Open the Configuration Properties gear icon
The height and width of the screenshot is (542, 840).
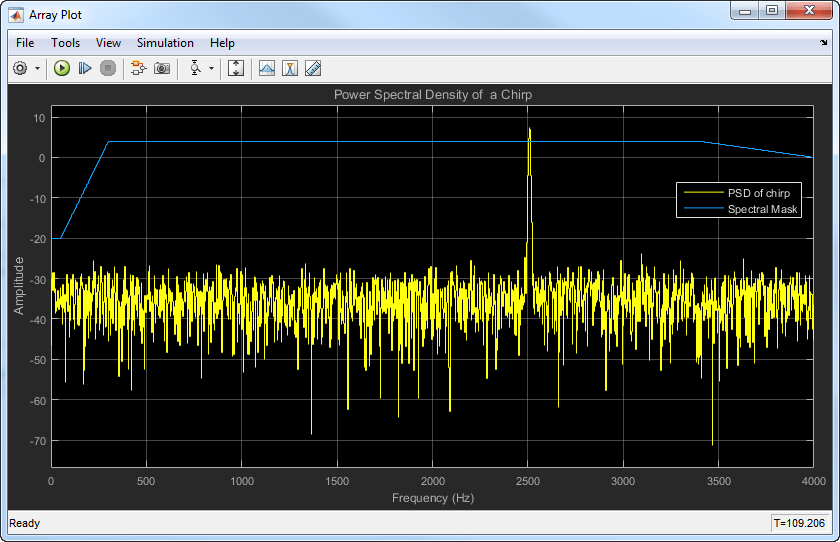[x=20, y=69]
